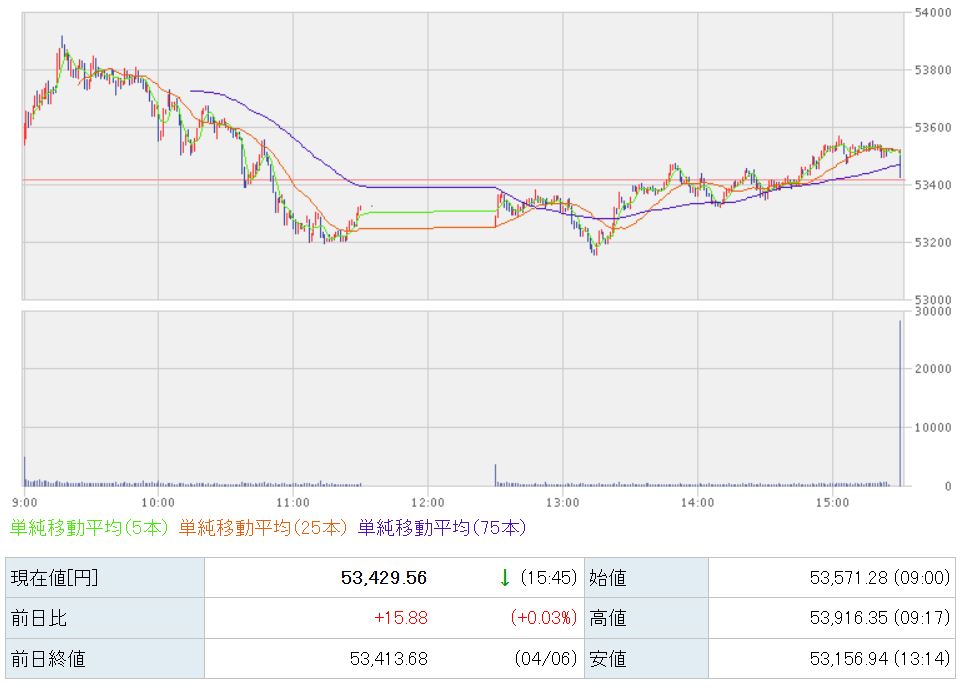Screen dimensions: 962x689
Task: Click the (+0.03%) percentage change
Action: 543,618
